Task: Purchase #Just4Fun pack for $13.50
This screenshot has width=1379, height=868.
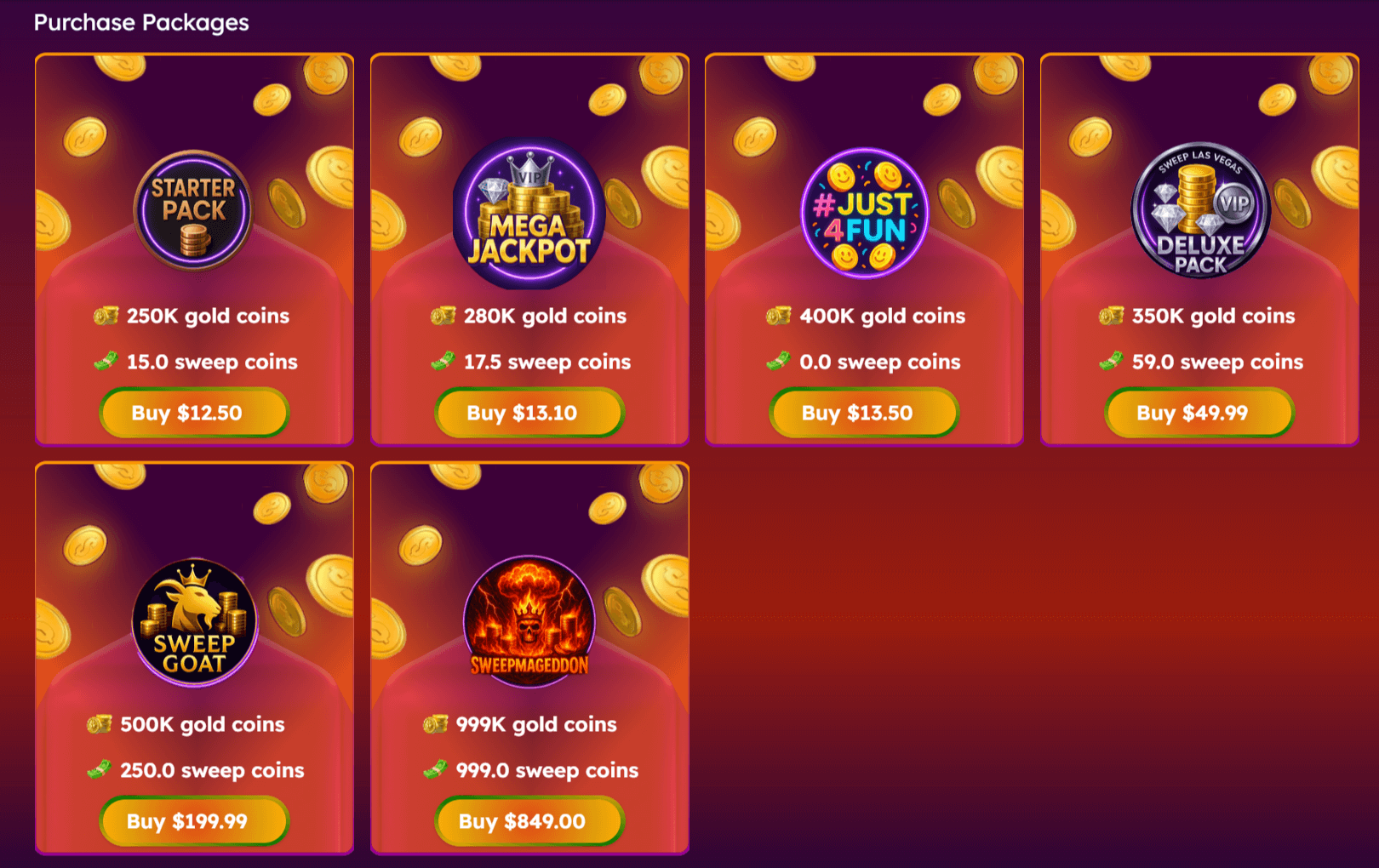Action: pos(864,413)
